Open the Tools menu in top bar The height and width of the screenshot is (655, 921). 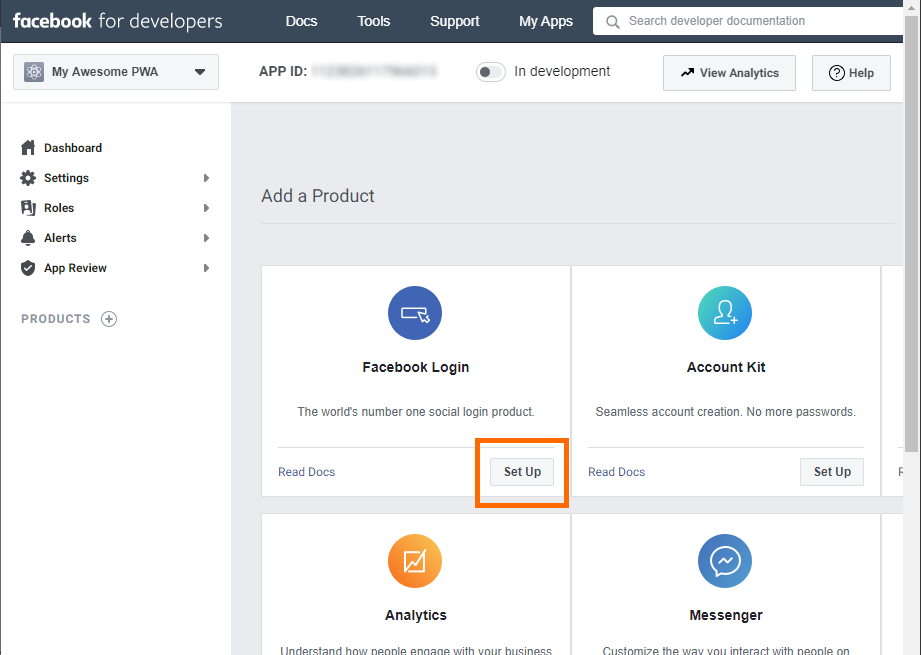click(374, 21)
